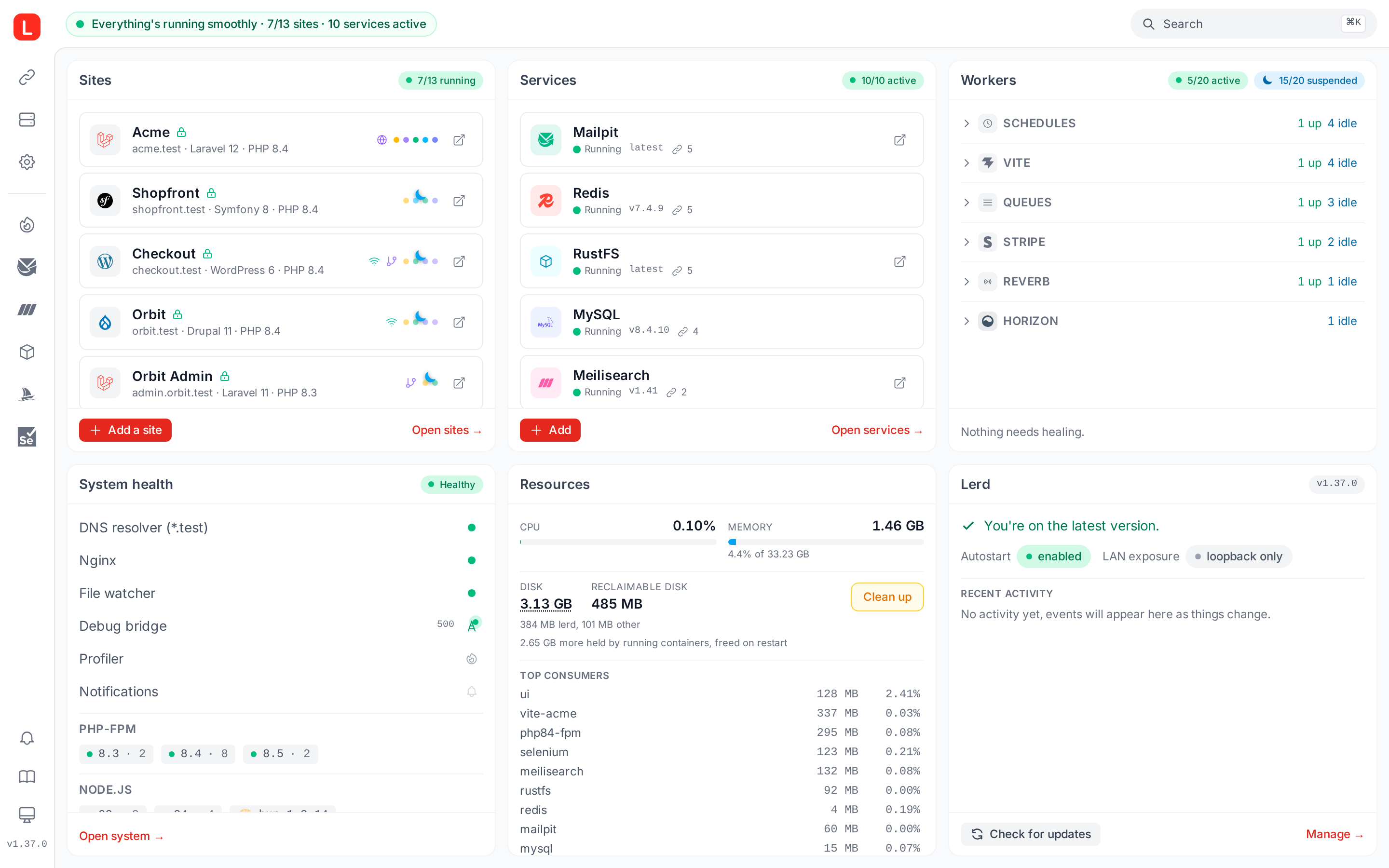The image size is (1389, 868).
Task: Expand the QUEUES worker group
Action: coord(1162,203)
